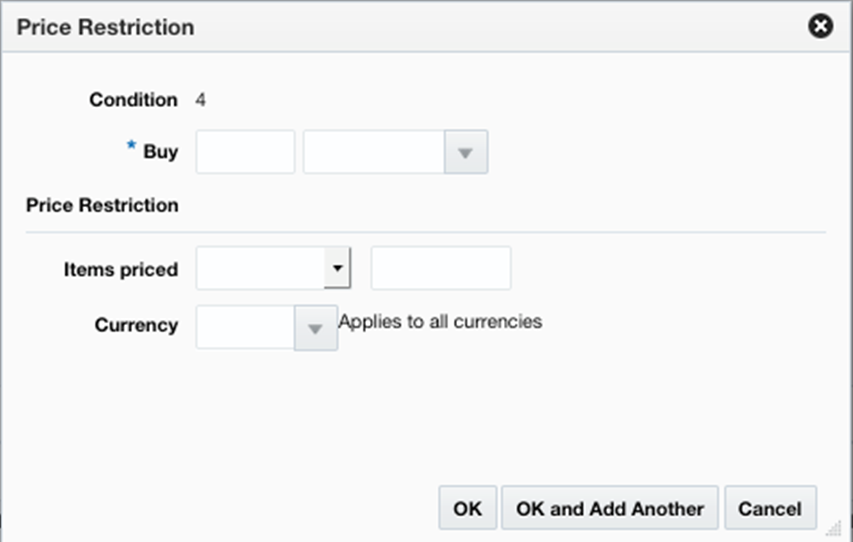The image size is (853, 542).
Task: Click the Buy quantity input field
Action: point(245,152)
